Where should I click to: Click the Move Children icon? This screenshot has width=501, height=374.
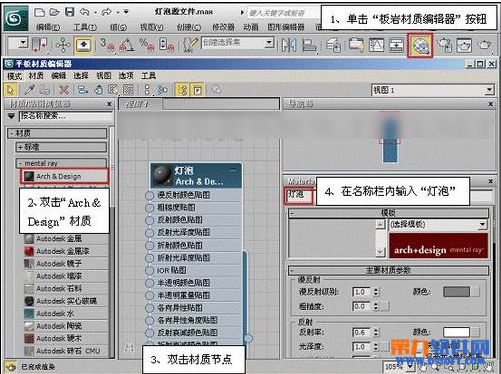coord(82,90)
